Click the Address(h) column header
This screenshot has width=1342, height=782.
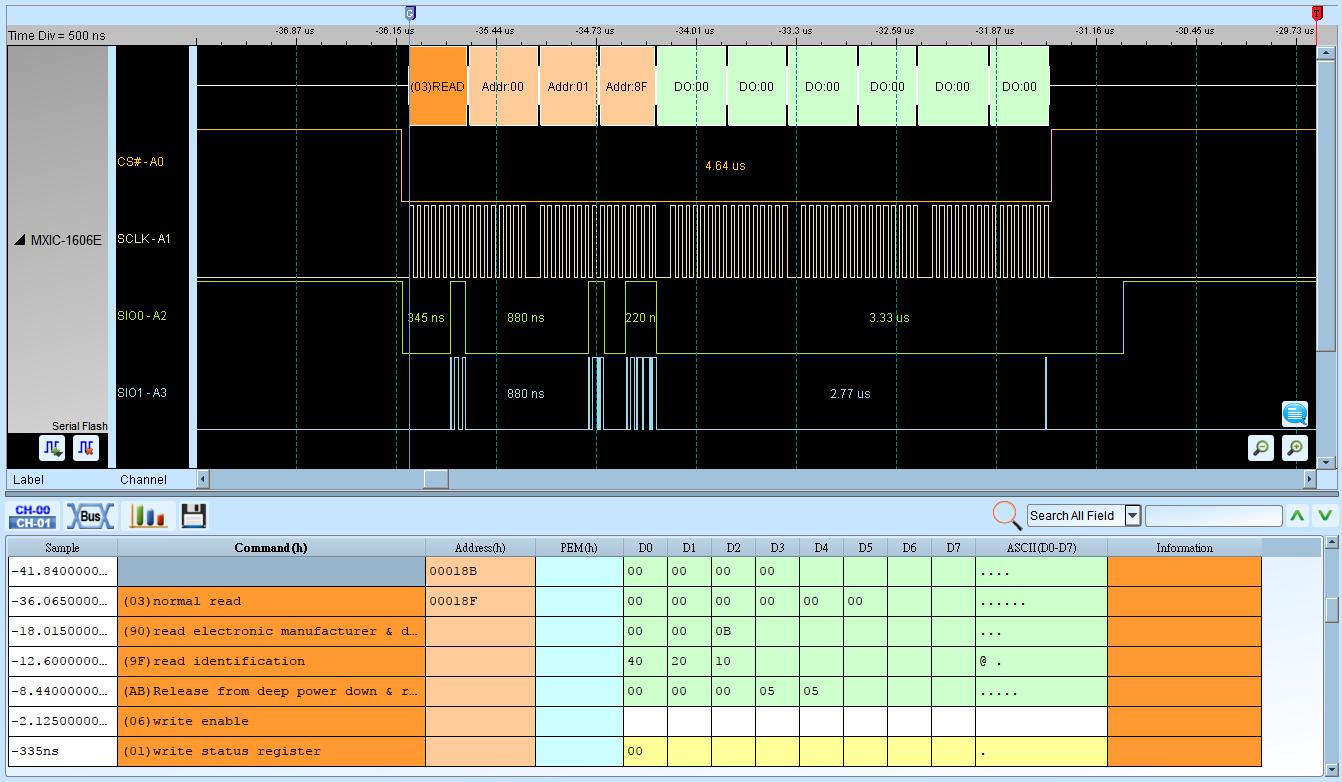tap(480, 548)
